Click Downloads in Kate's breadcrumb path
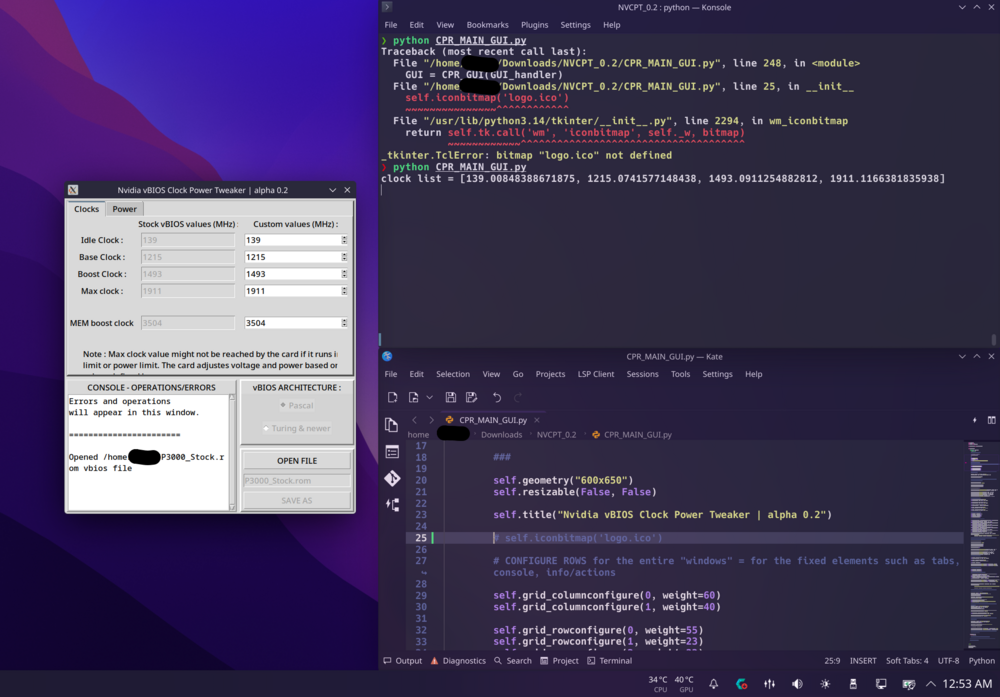 coord(501,435)
